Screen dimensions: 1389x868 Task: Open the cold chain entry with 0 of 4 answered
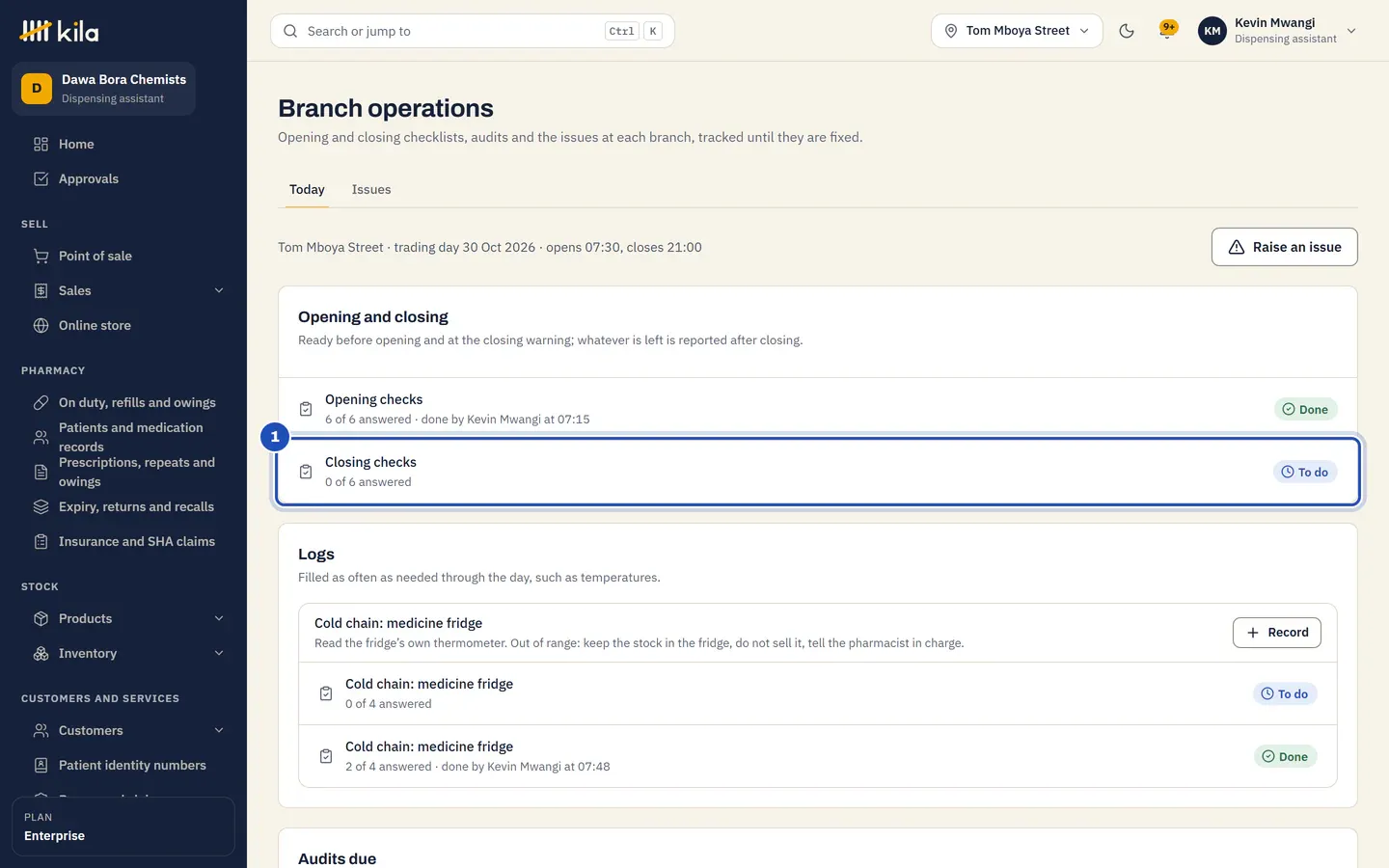tap(818, 693)
